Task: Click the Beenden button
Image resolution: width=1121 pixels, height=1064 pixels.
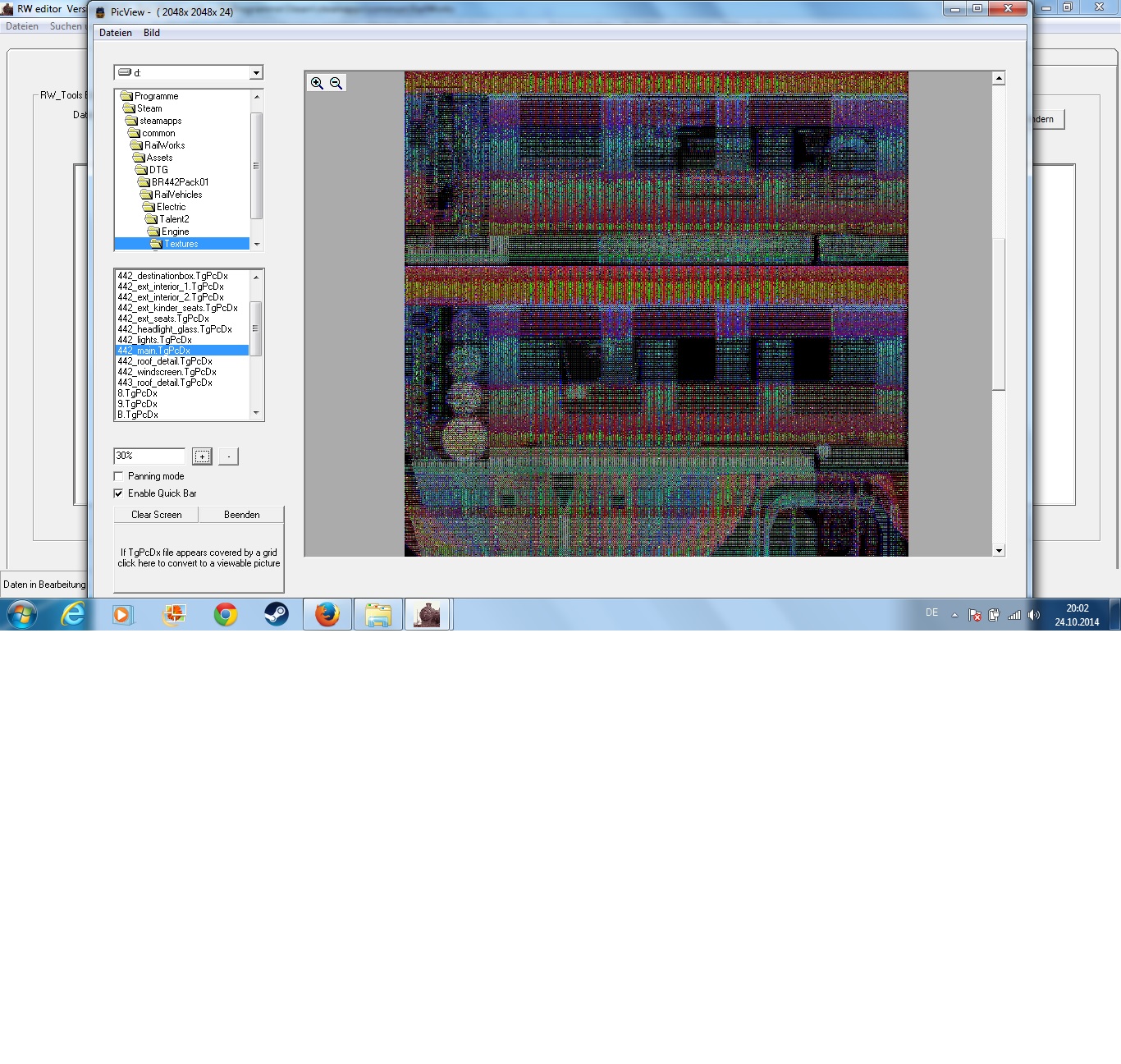Action: coord(242,515)
